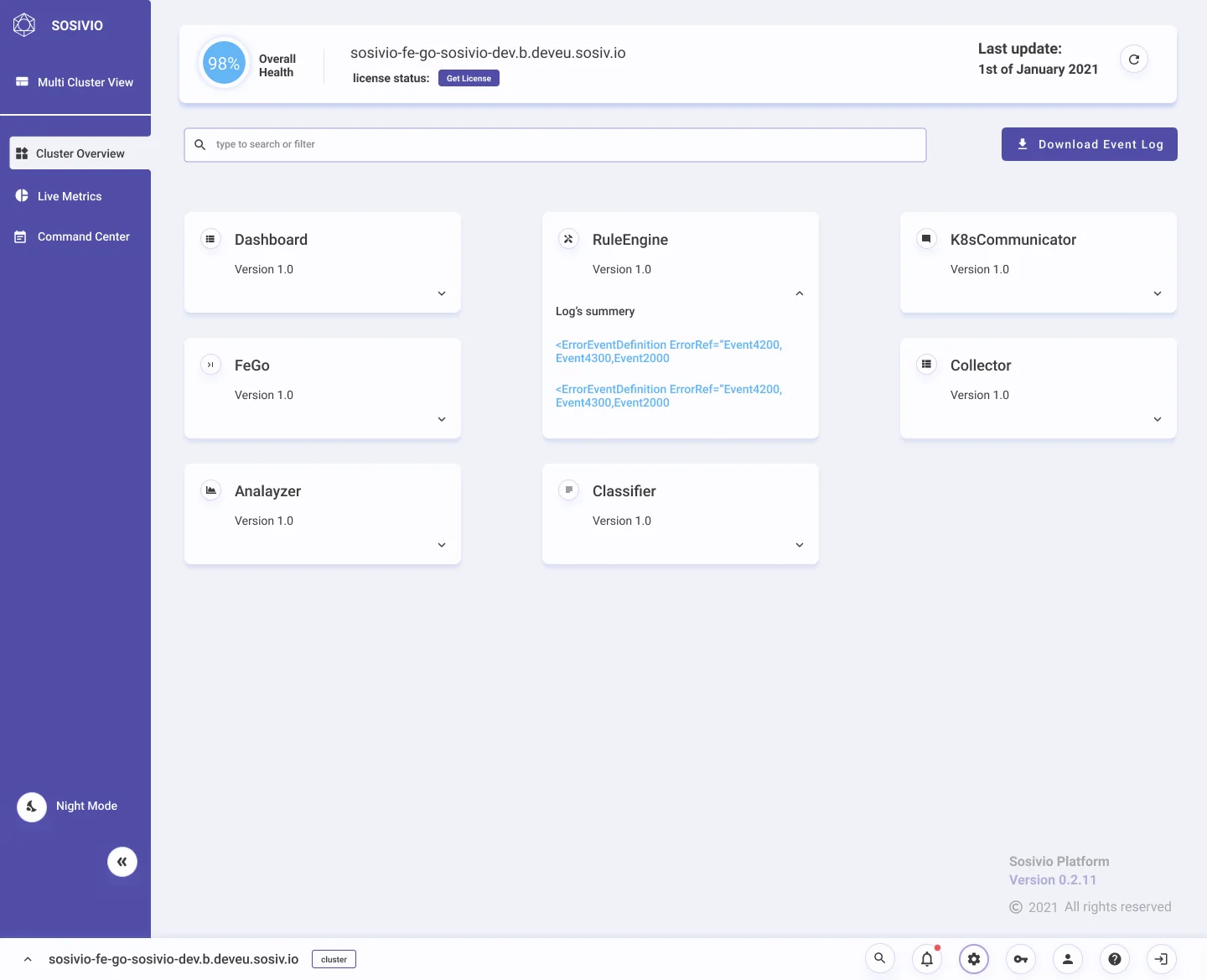Viewport: 1207px width, 980px height.
Task: Click the 98% overall health indicator
Action: [x=224, y=64]
